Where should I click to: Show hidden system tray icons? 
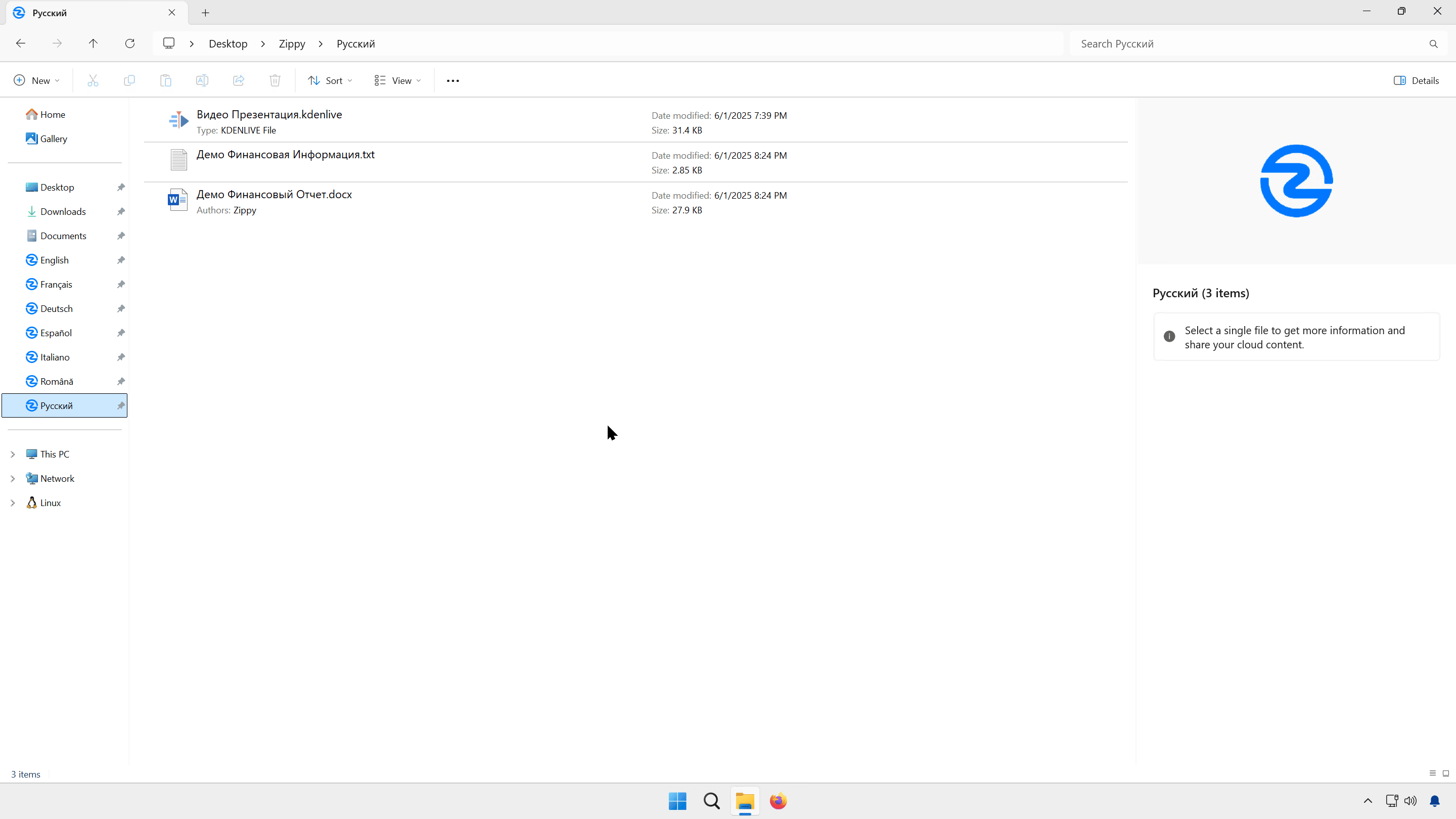coord(1368,801)
